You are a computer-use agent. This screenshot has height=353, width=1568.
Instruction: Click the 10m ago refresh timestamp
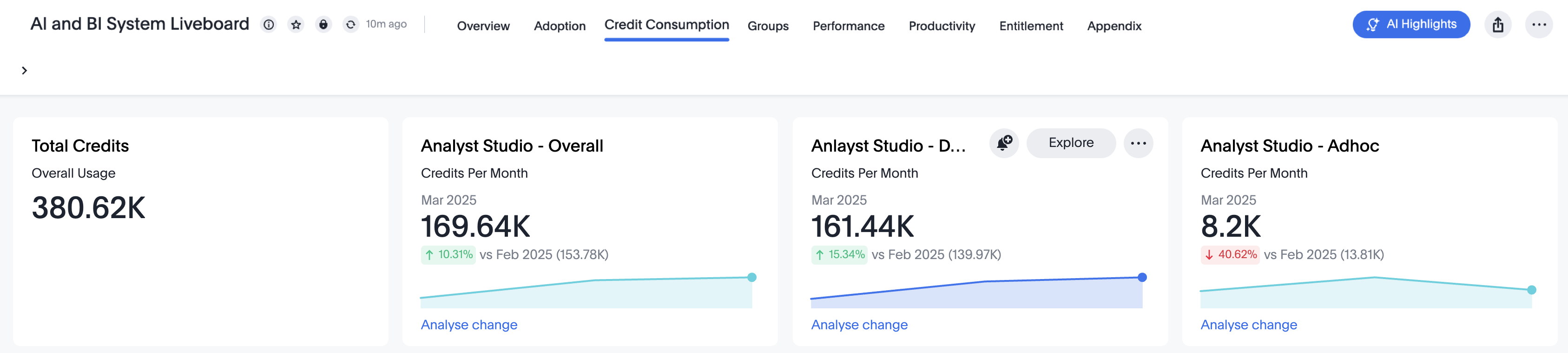click(386, 24)
